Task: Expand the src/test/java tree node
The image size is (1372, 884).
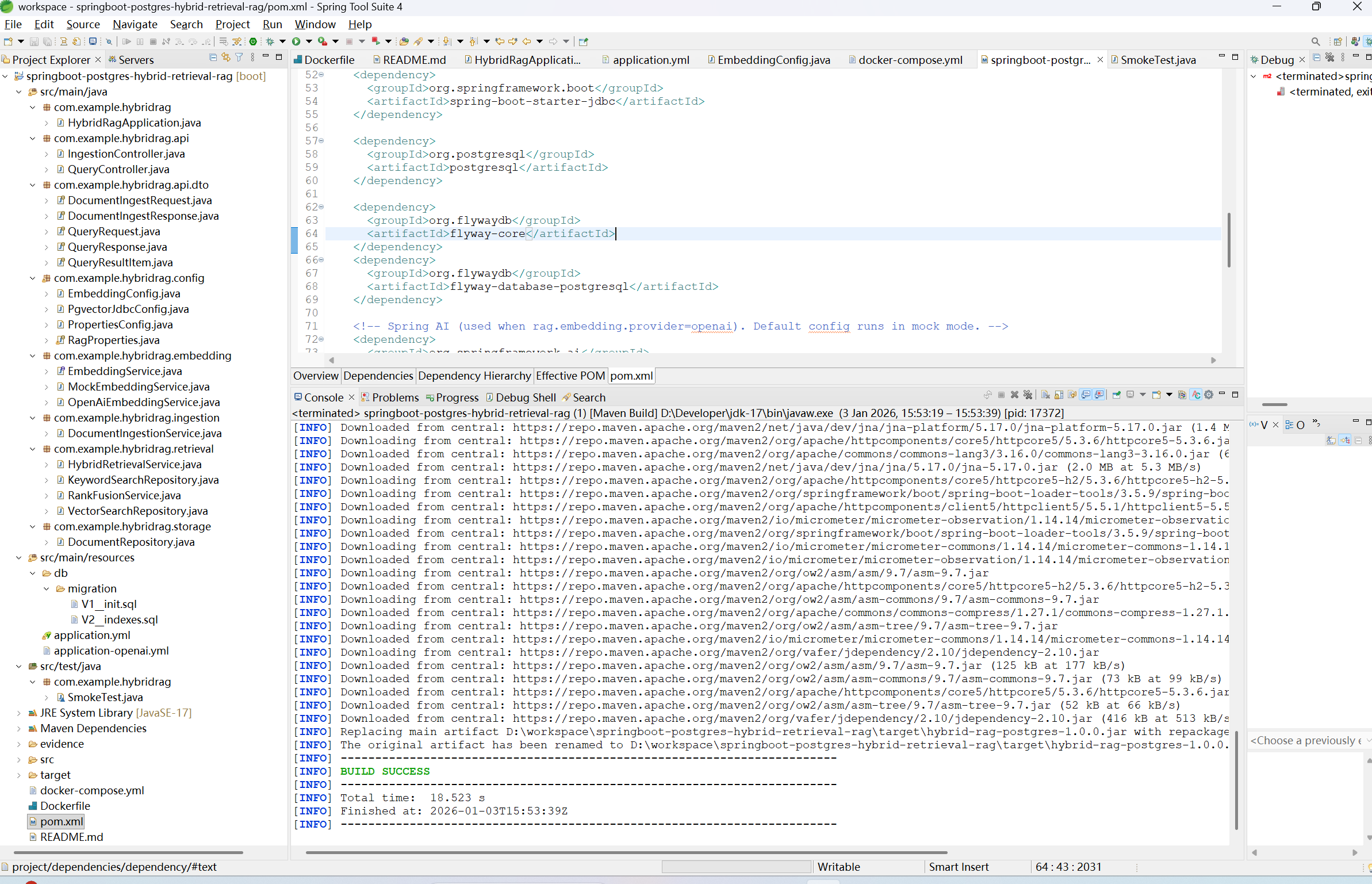Action: coord(20,666)
